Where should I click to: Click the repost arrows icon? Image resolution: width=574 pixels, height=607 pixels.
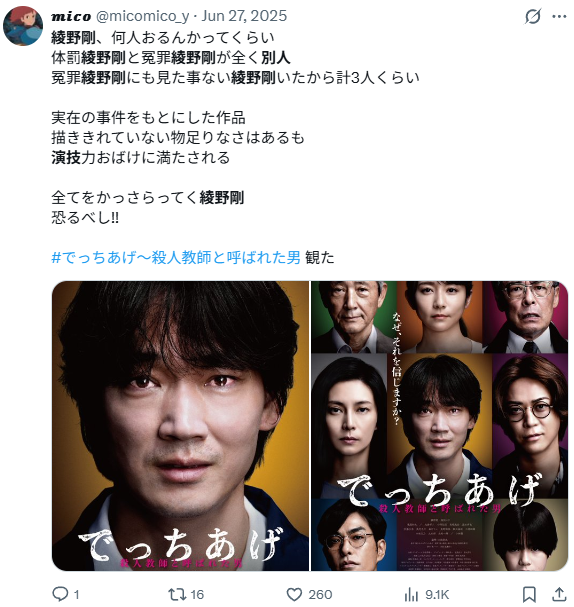coord(176,594)
